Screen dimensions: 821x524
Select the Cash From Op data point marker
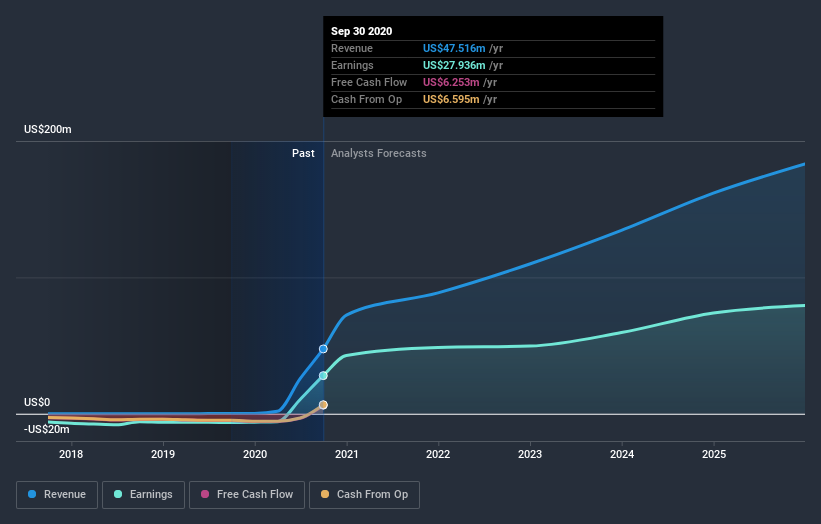click(323, 405)
